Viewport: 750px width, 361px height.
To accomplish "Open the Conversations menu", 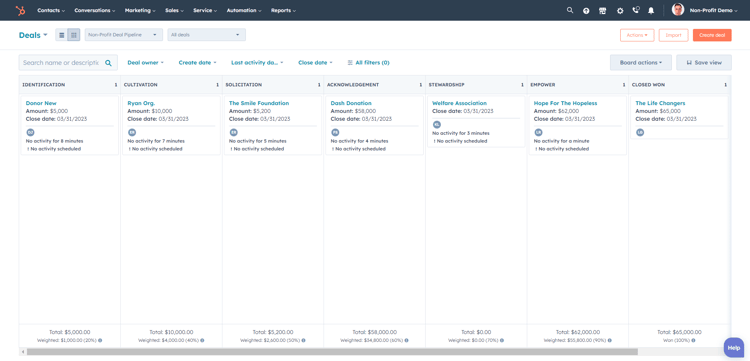I will [95, 10].
